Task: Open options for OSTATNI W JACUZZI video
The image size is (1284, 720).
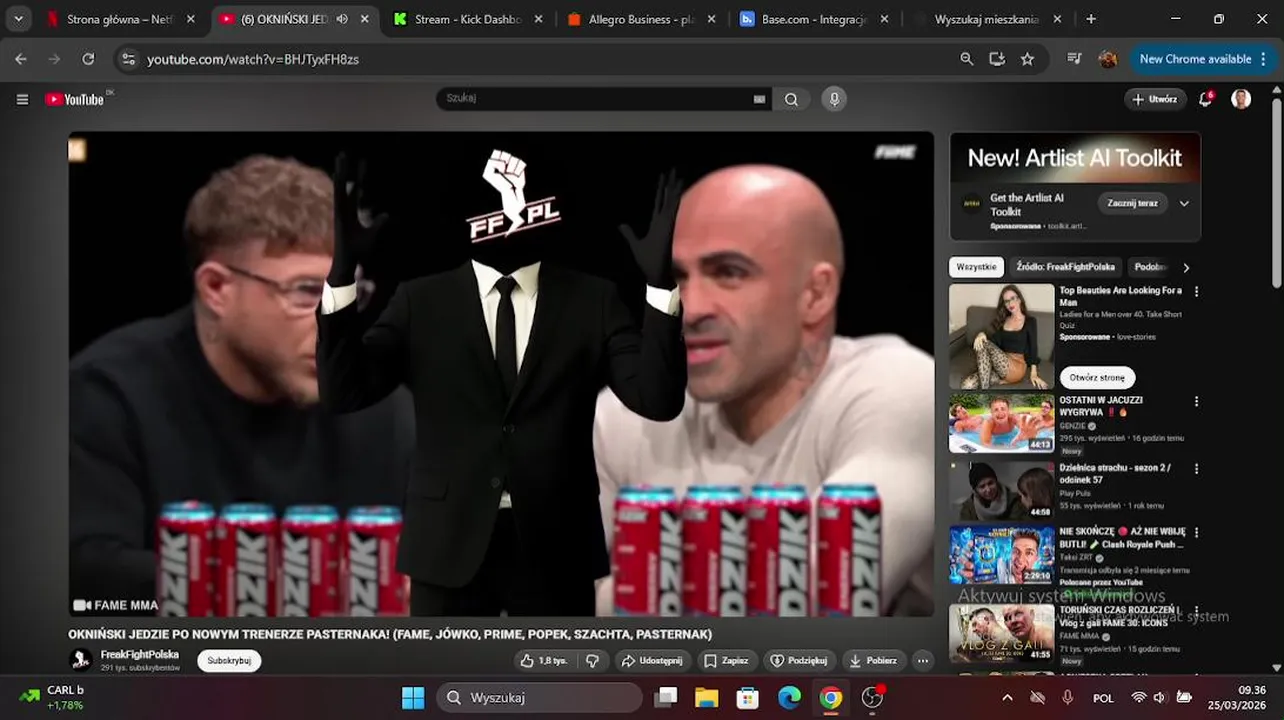Action: tap(1196, 401)
